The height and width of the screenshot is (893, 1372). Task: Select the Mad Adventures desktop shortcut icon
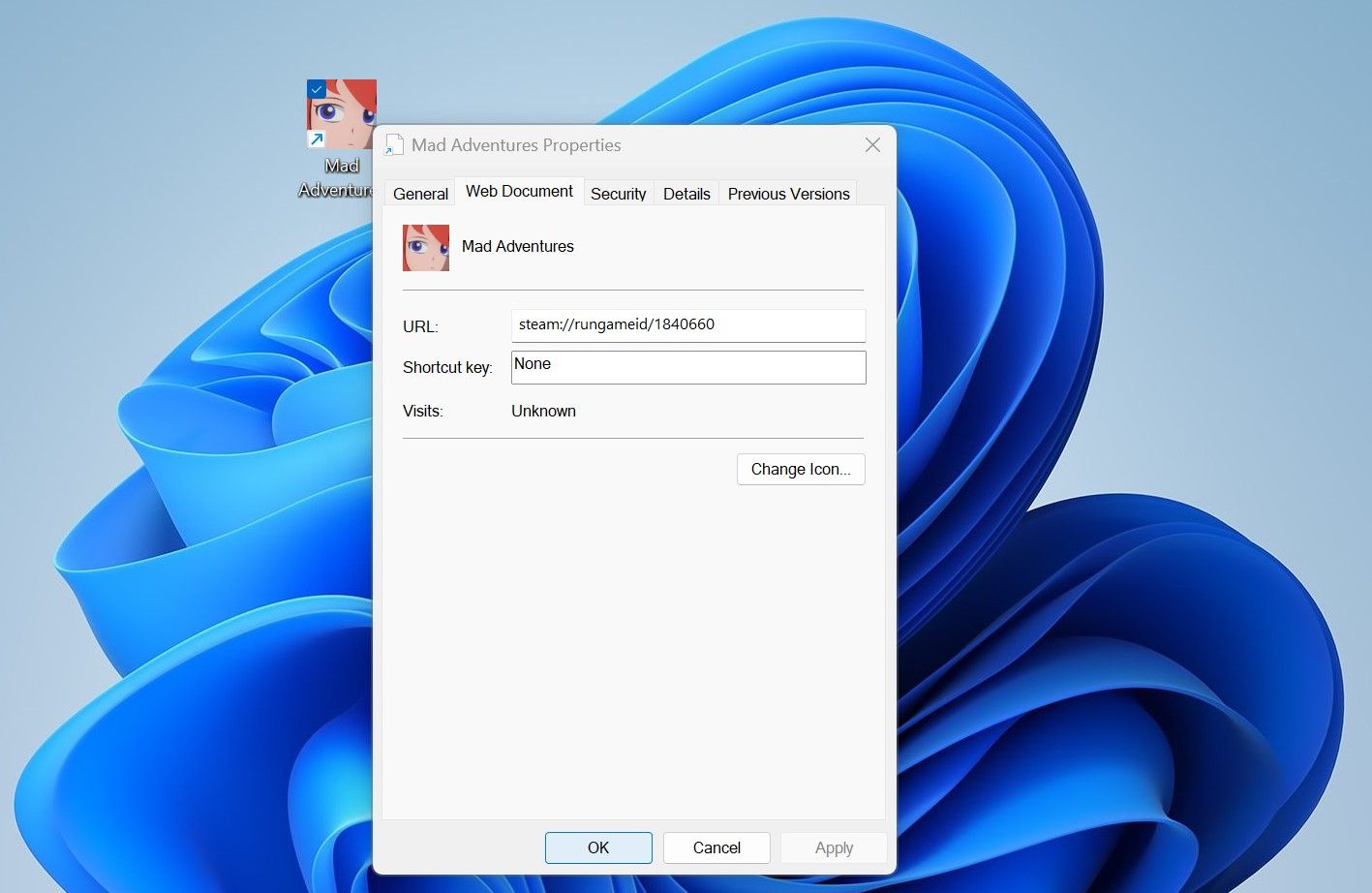342,114
